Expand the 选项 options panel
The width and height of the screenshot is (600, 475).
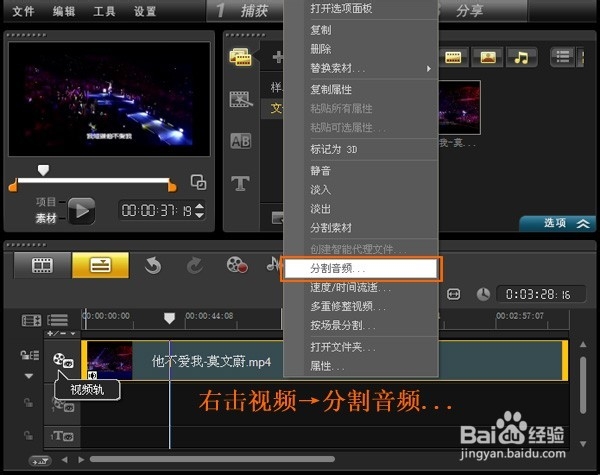tap(558, 223)
